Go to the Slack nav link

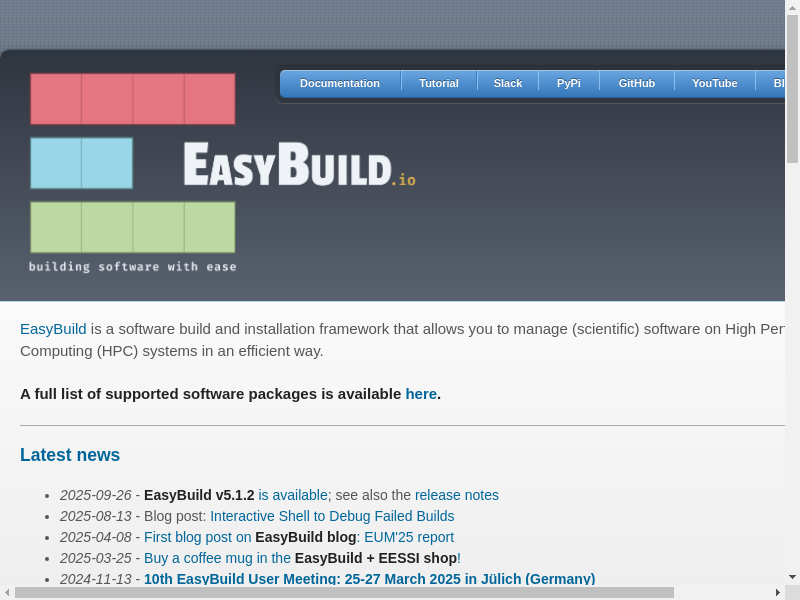click(508, 83)
